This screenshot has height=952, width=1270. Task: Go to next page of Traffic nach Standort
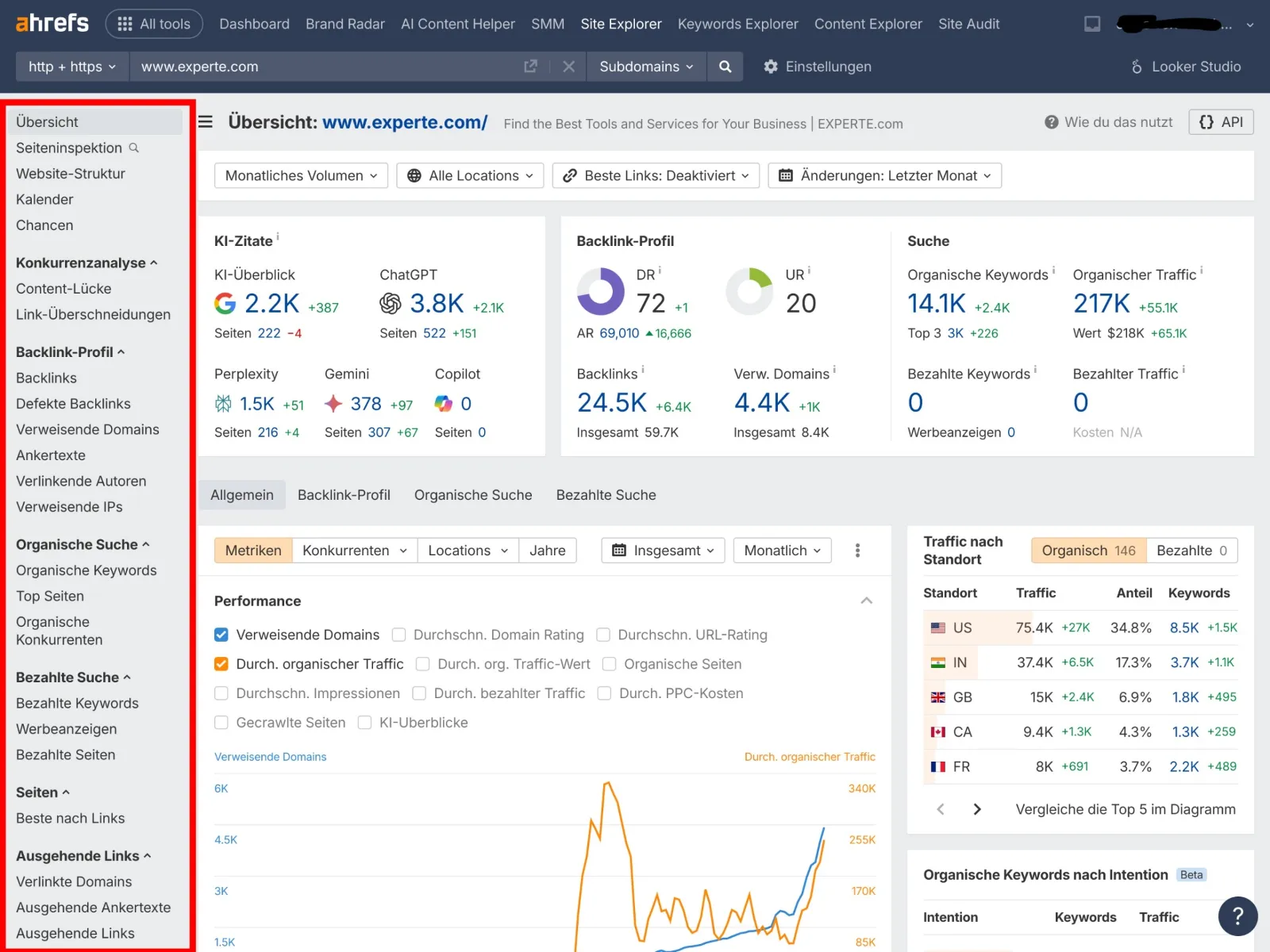(977, 809)
